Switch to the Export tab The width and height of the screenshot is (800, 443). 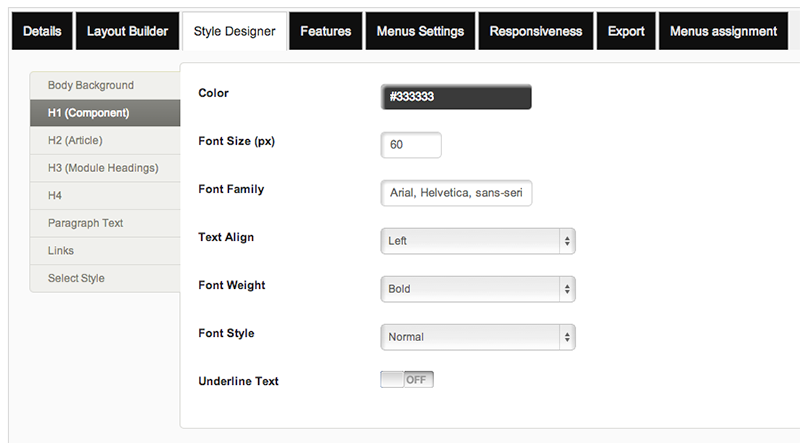[x=626, y=31]
